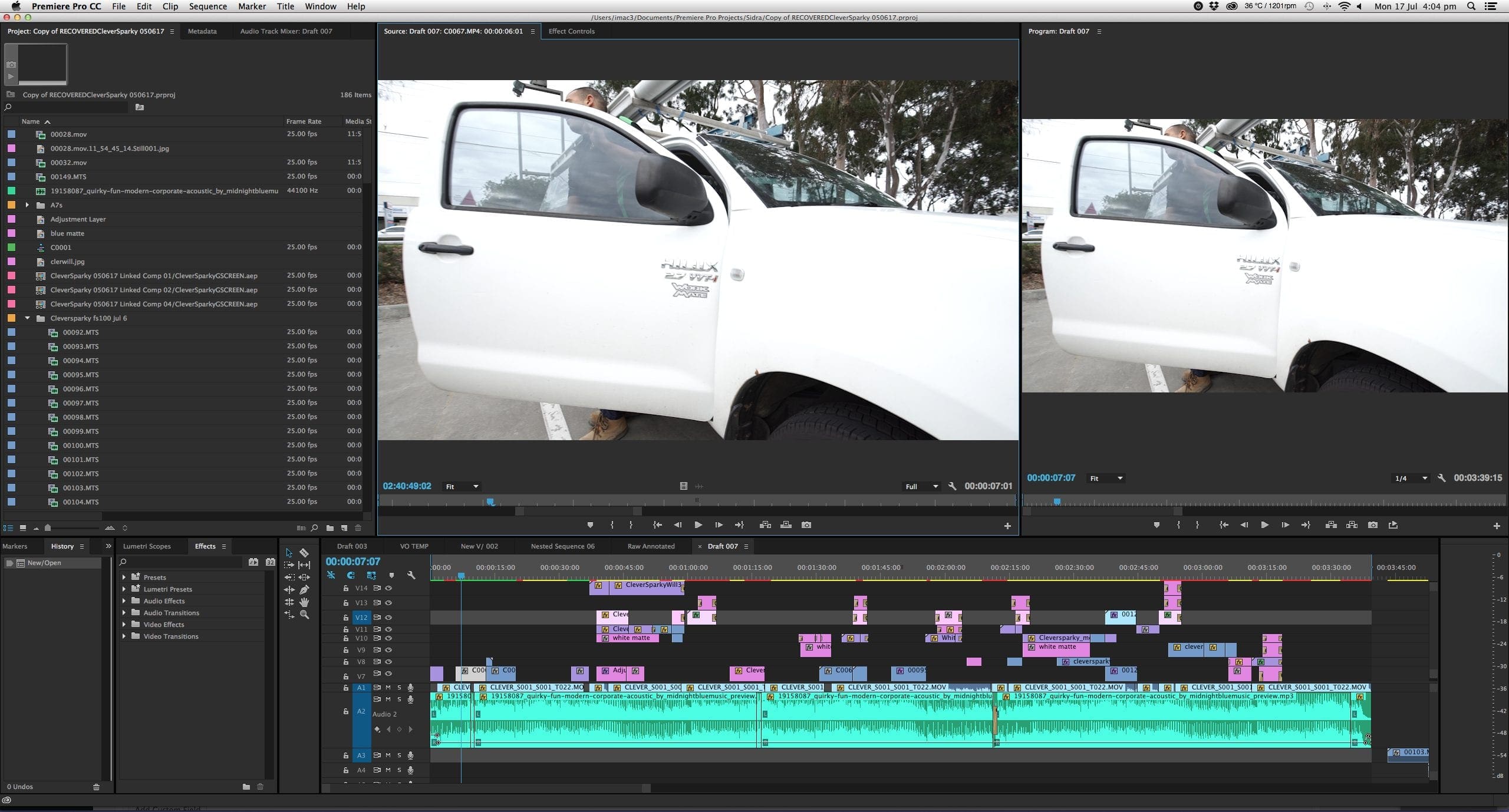Toggle sync lock for track V9
The image size is (1509, 812).
377,650
